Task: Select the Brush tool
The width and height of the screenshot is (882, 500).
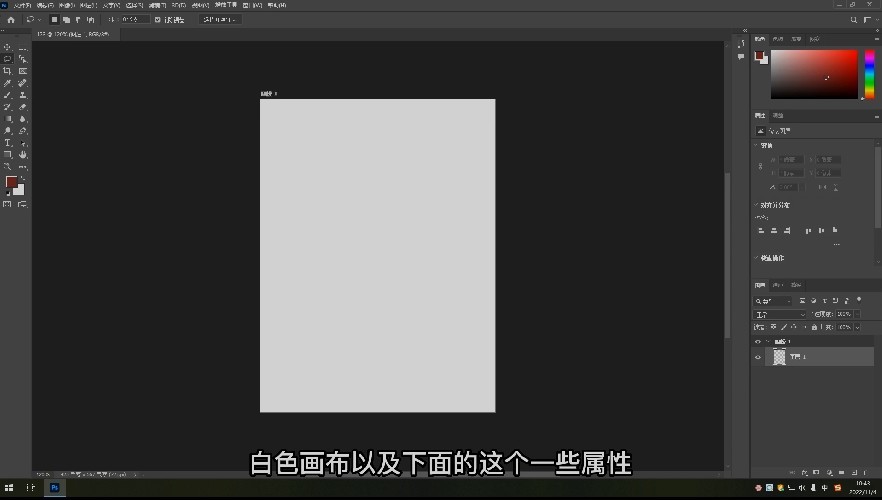Action: [x=7, y=95]
